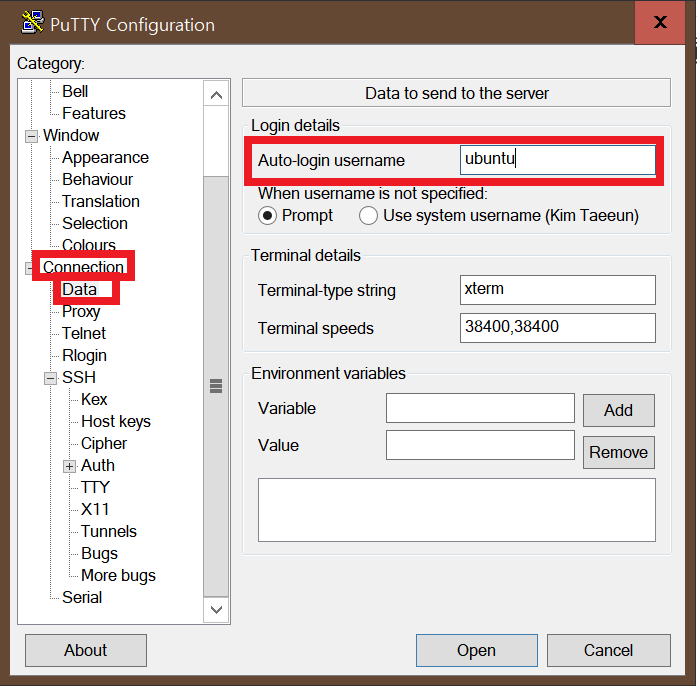Image resolution: width=697 pixels, height=686 pixels.
Task: Click the environment variables list box
Action: [457, 510]
